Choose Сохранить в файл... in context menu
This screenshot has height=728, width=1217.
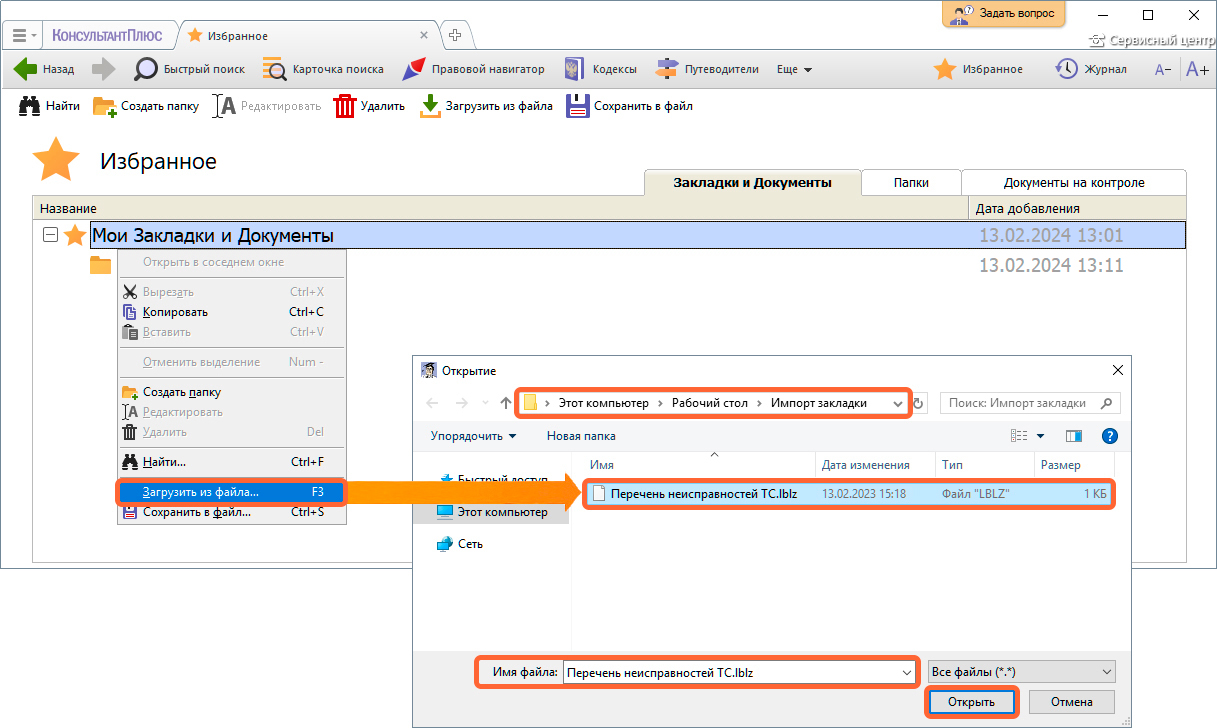pos(232,512)
